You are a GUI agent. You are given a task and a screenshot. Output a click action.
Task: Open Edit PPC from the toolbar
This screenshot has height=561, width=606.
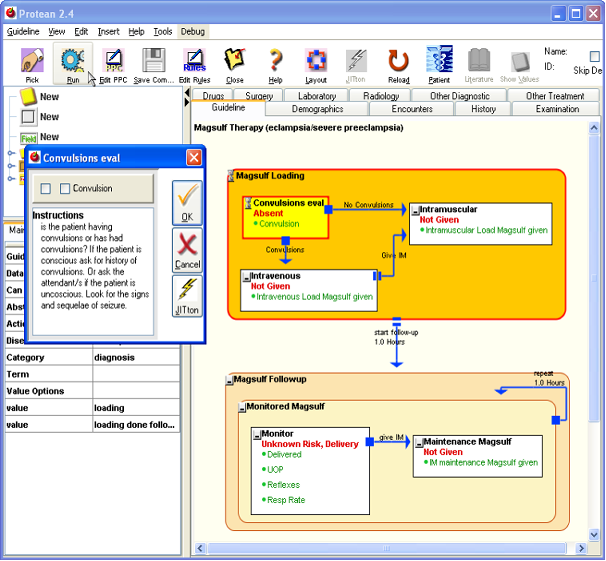[x=113, y=60]
